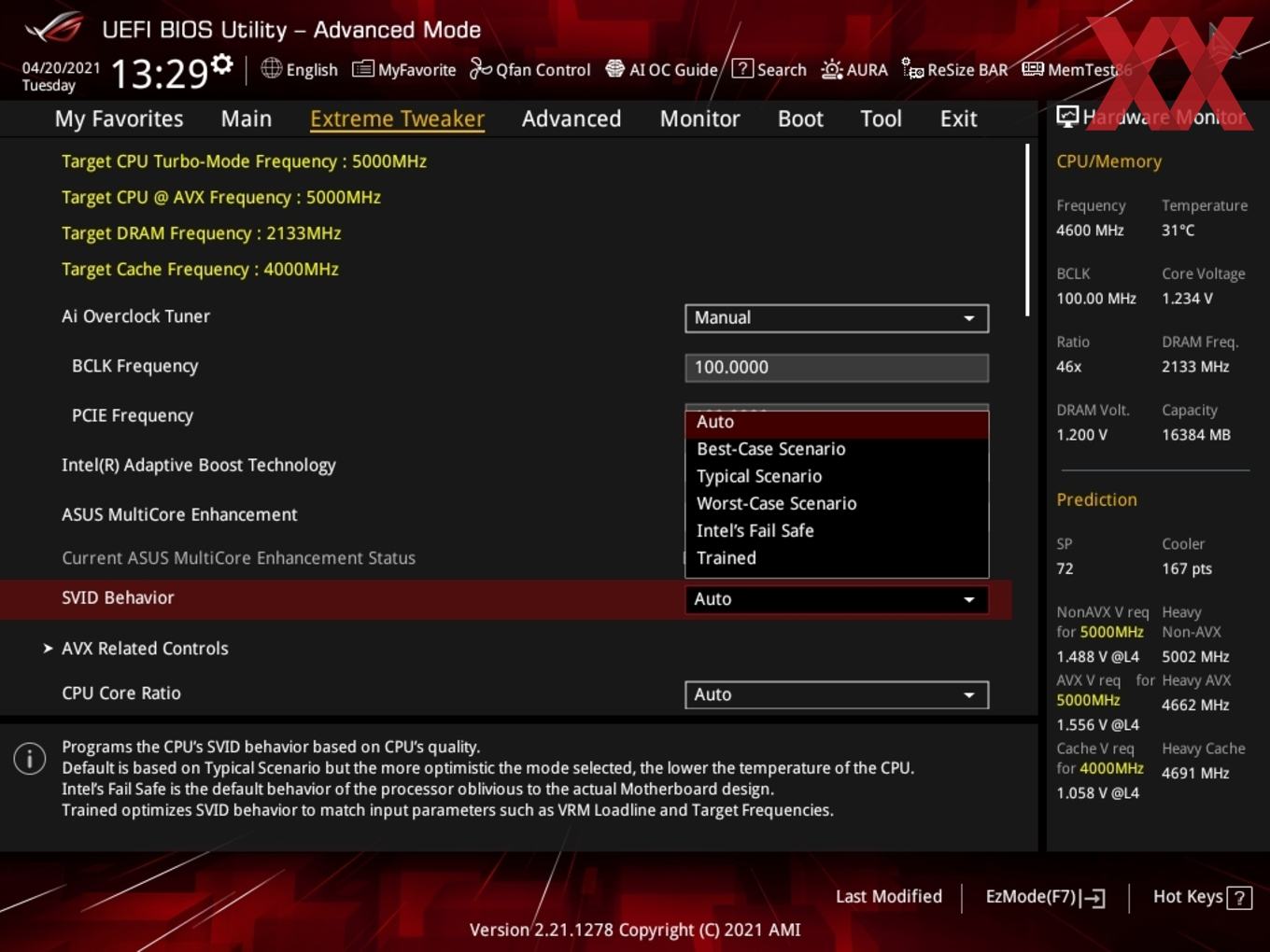Image resolution: width=1270 pixels, height=952 pixels.
Task: Click ASUS MultiCore Enhancement label
Action: [x=179, y=514]
